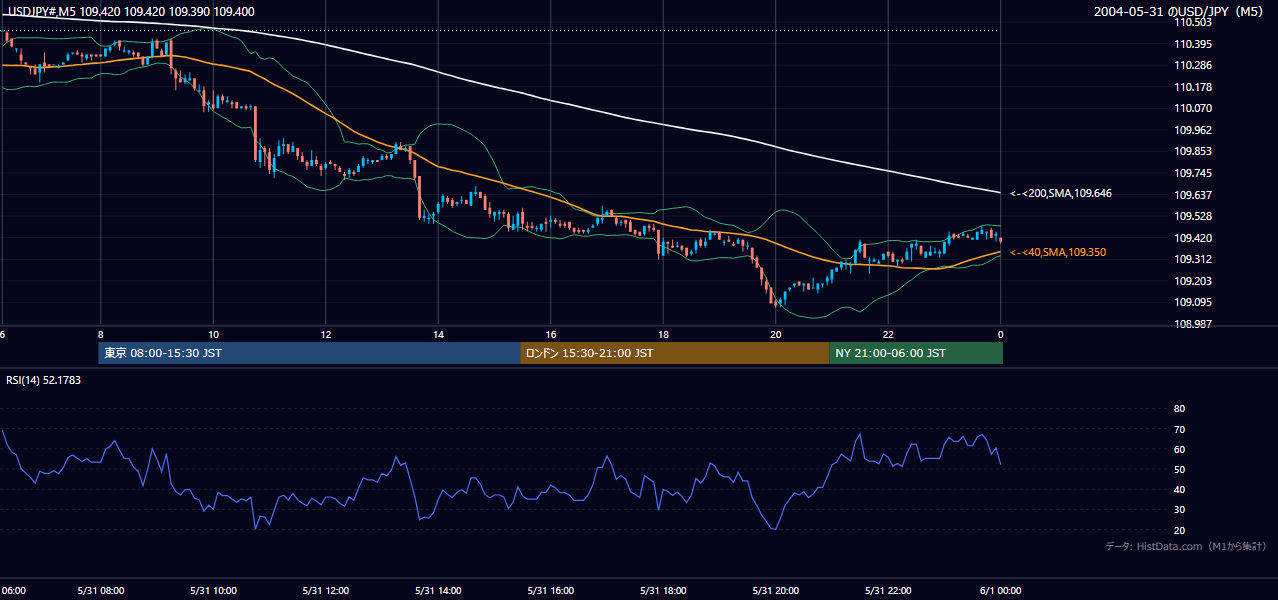
Task: Click price axis value 109.745
Action: click(1193, 173)
